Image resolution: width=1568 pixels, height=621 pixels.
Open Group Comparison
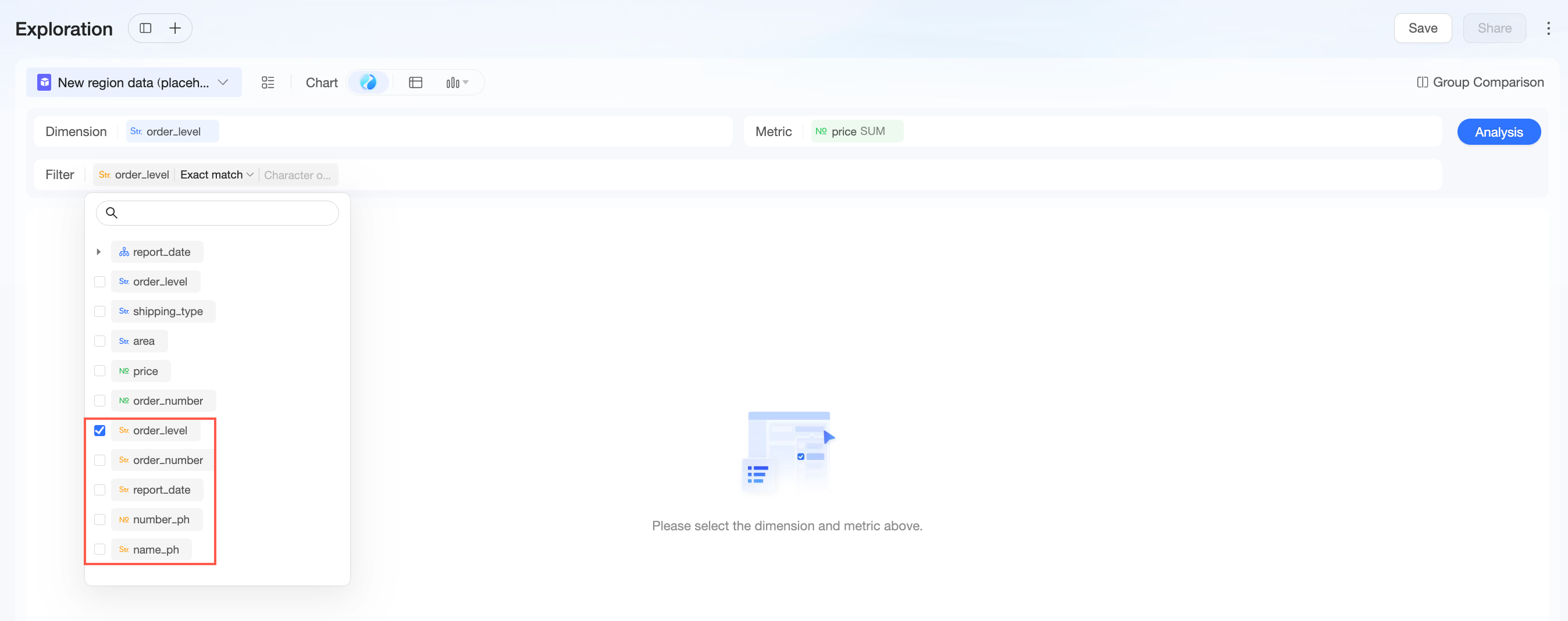1480,82
